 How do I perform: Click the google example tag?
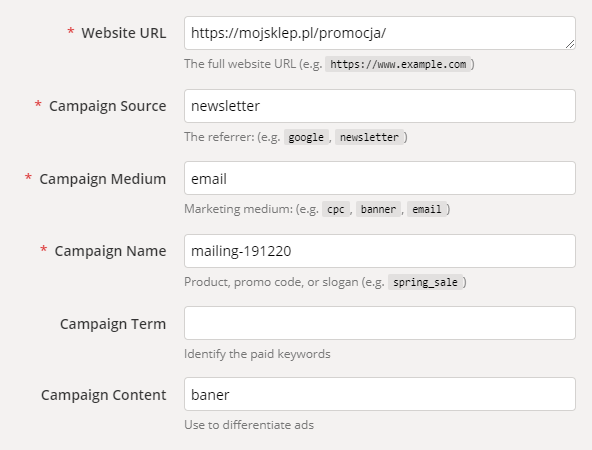point(306,137)
